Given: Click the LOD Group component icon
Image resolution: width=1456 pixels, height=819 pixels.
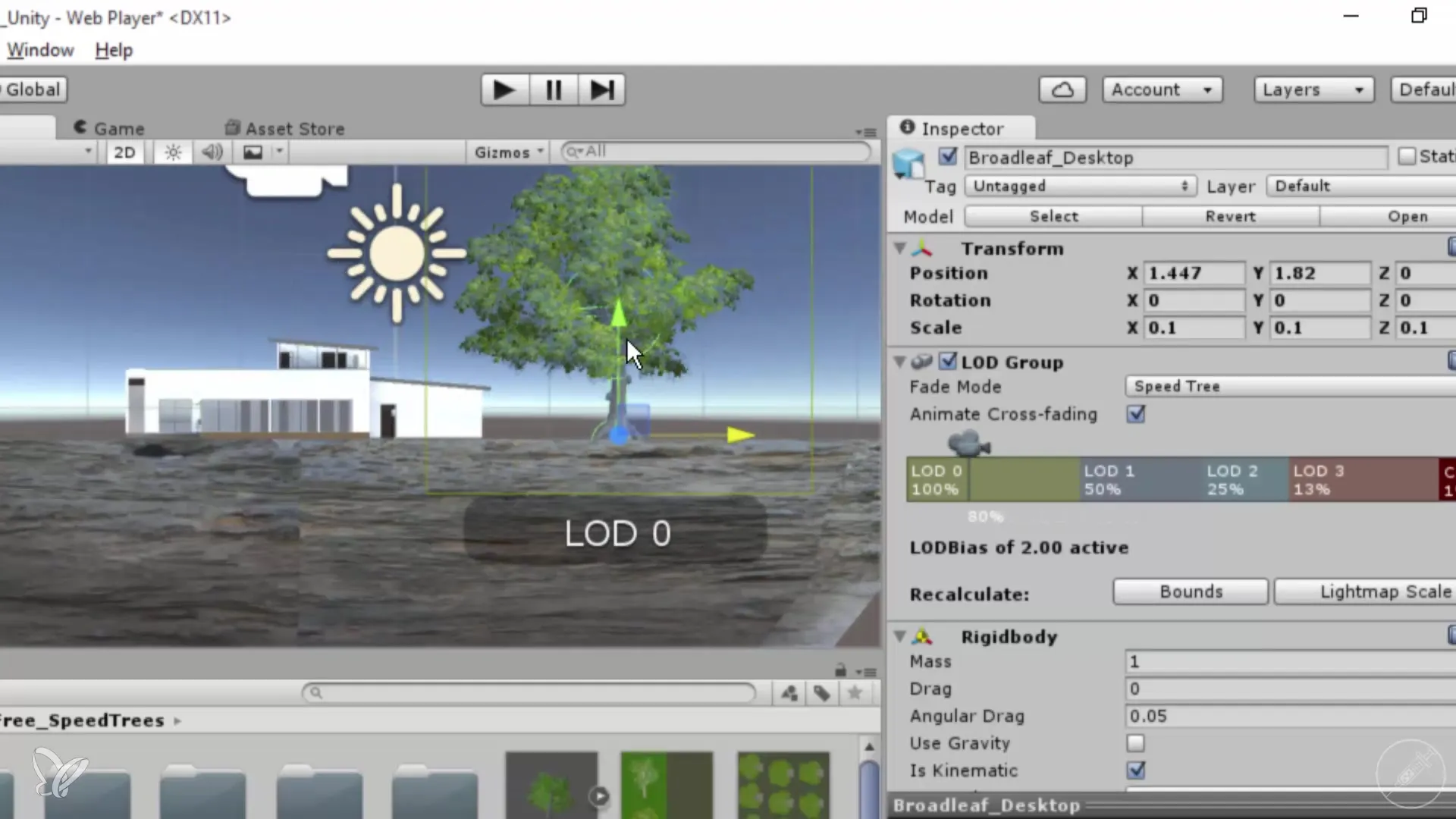Looking at the screenshot, I should point(922,362).
